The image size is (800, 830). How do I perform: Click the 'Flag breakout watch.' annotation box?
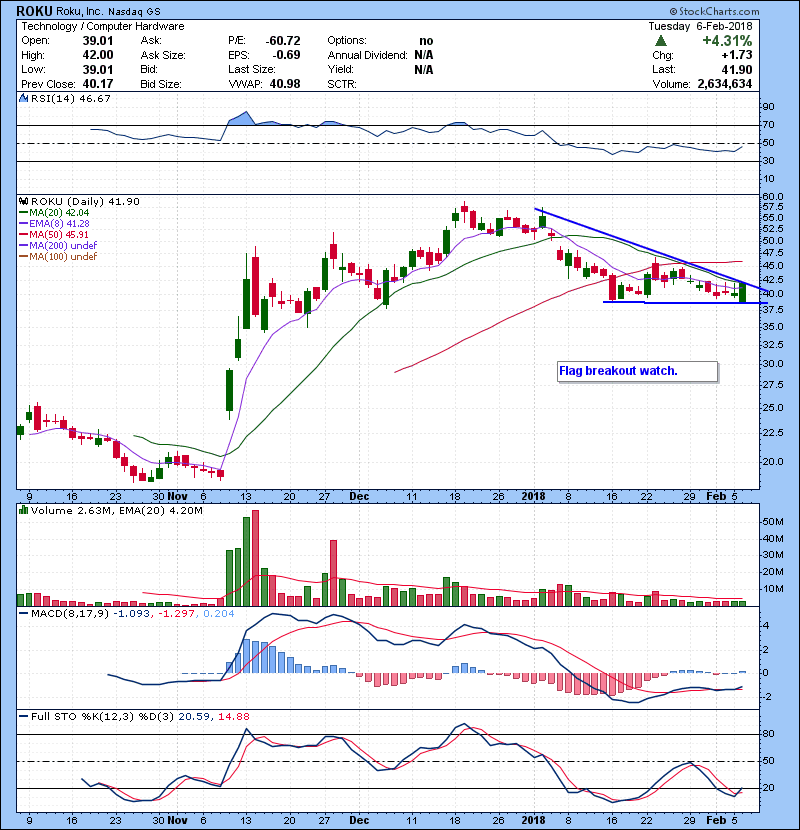637,371
